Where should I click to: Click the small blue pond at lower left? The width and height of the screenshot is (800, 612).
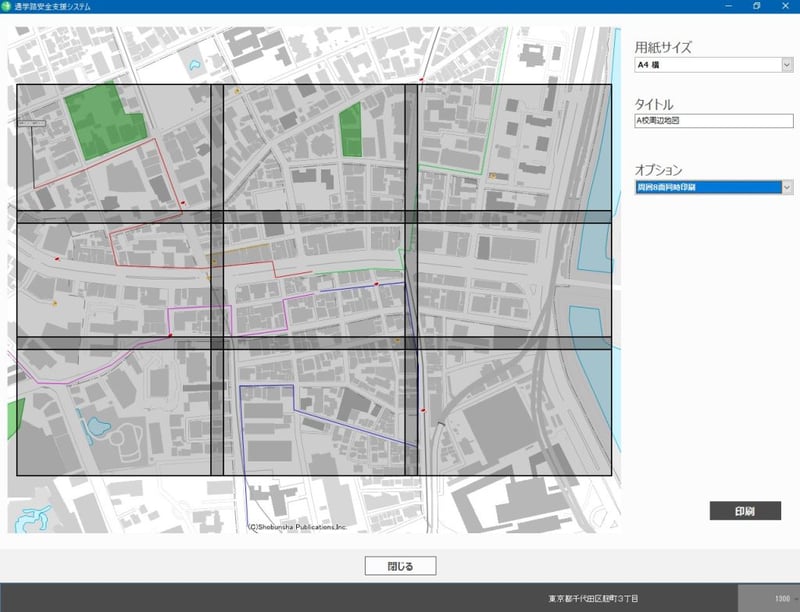click(97, 429)
